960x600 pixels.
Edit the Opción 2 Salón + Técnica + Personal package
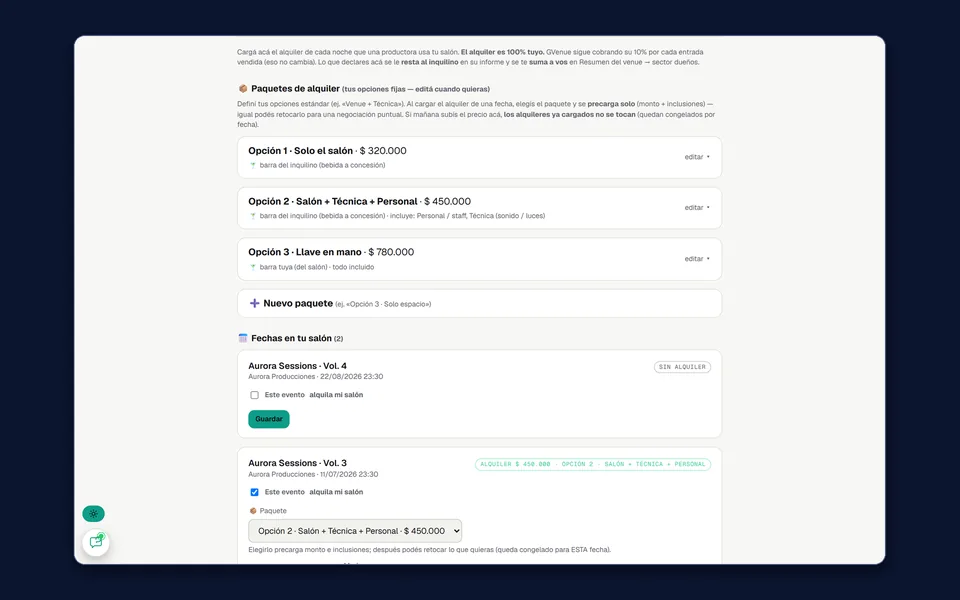pos(697,208)
